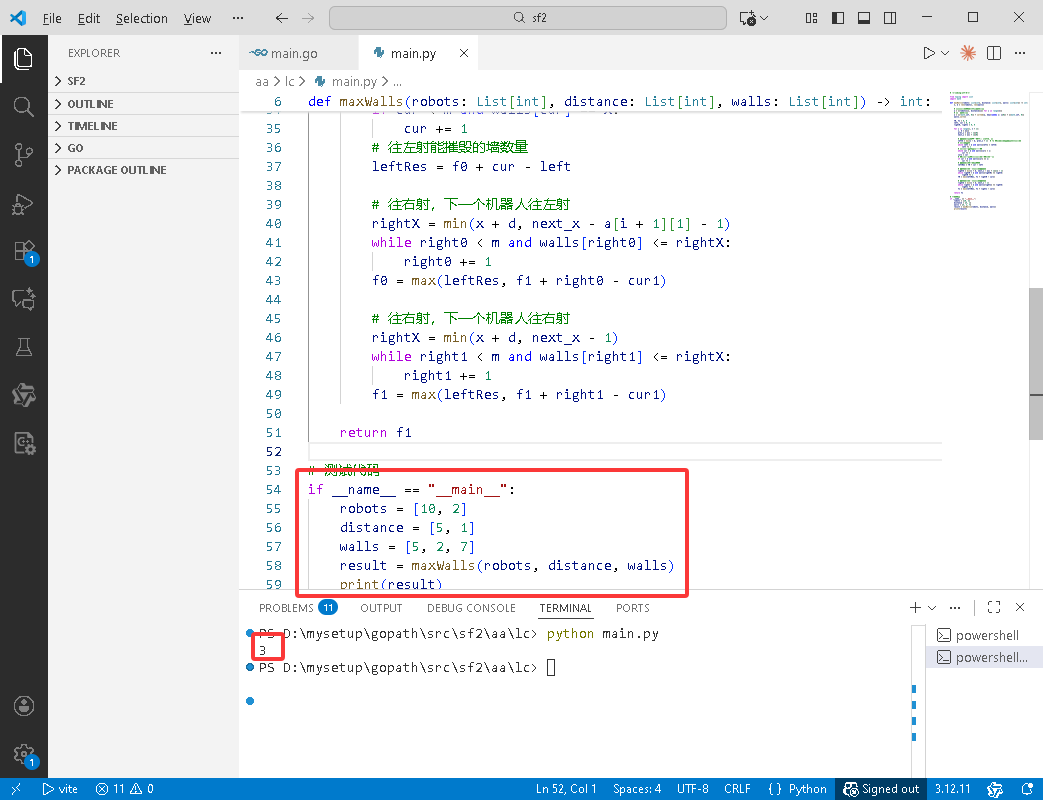The height and width of the screenshot is (800, 1043).
Task: Toggle the bottom panel visibility
Action: tap(864, 18)
